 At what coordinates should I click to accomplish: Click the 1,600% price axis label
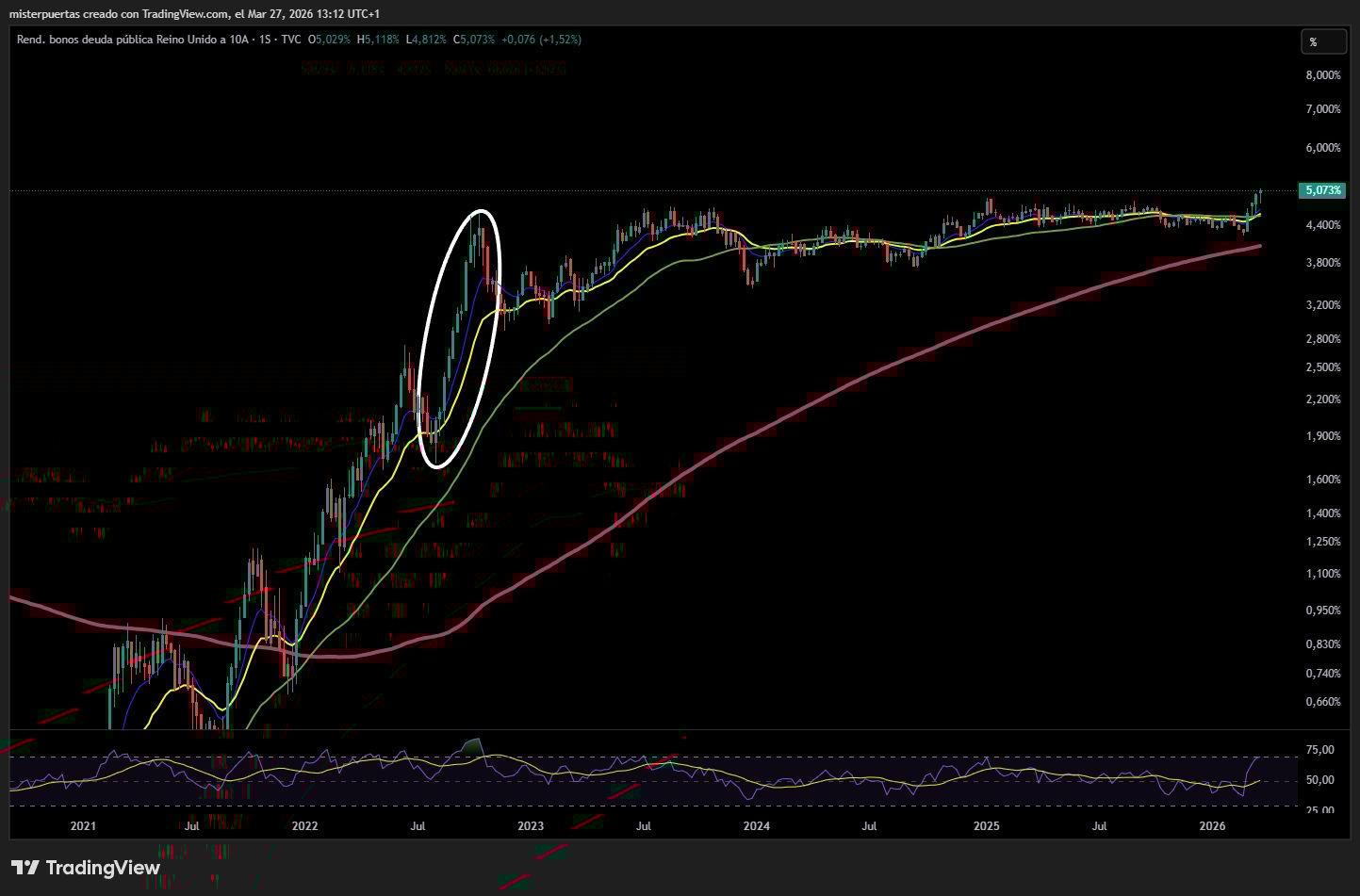1323,480
